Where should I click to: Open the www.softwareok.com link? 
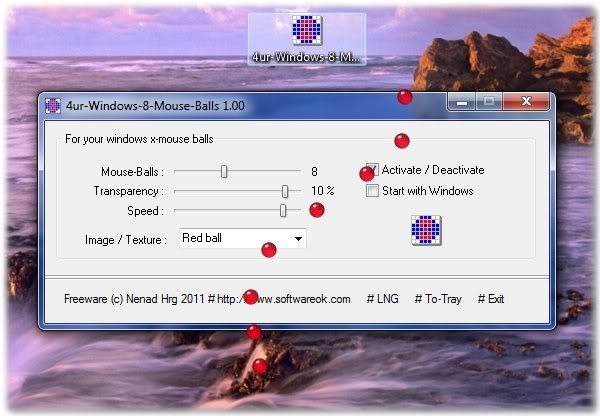(284, 299)
